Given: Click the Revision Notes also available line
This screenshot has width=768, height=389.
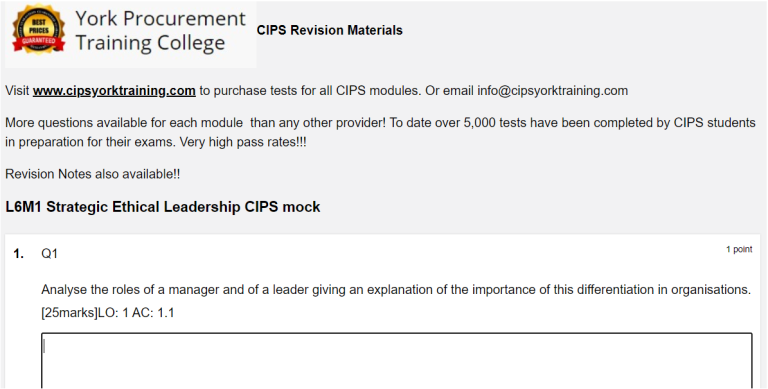Looking at the screenshot, I should coord(93,174).
